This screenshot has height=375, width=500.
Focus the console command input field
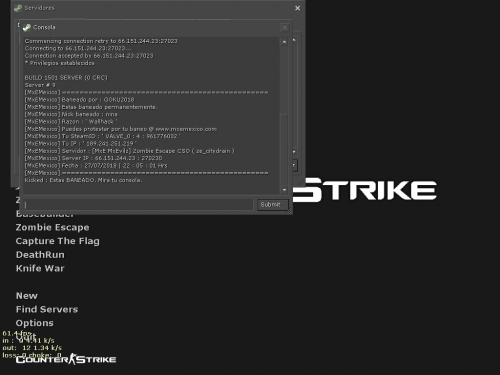click(138, 205)
